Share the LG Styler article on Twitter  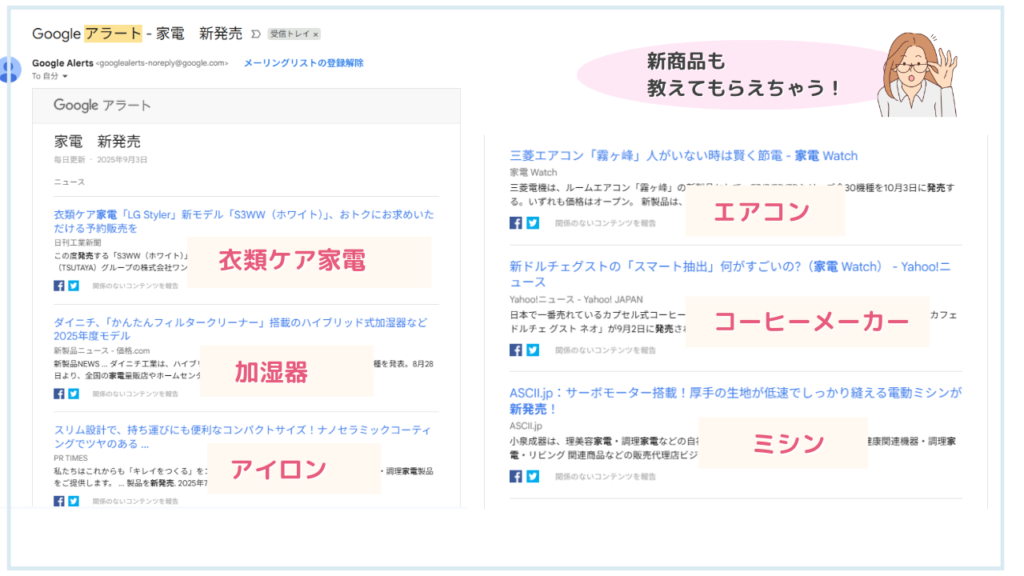click(74, 285)
